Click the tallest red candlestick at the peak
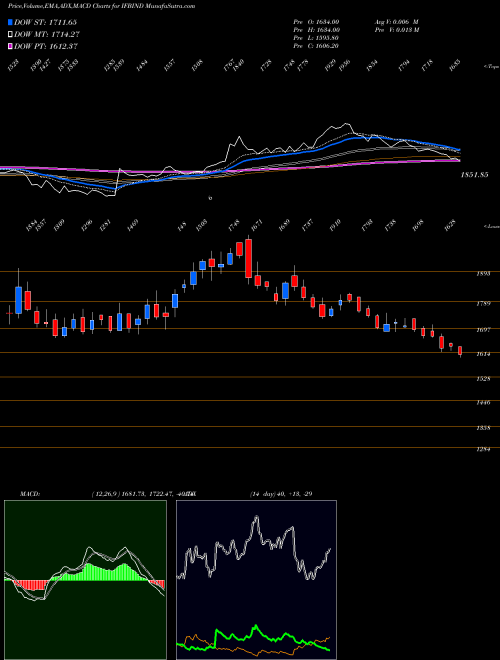 pos(248,258)
